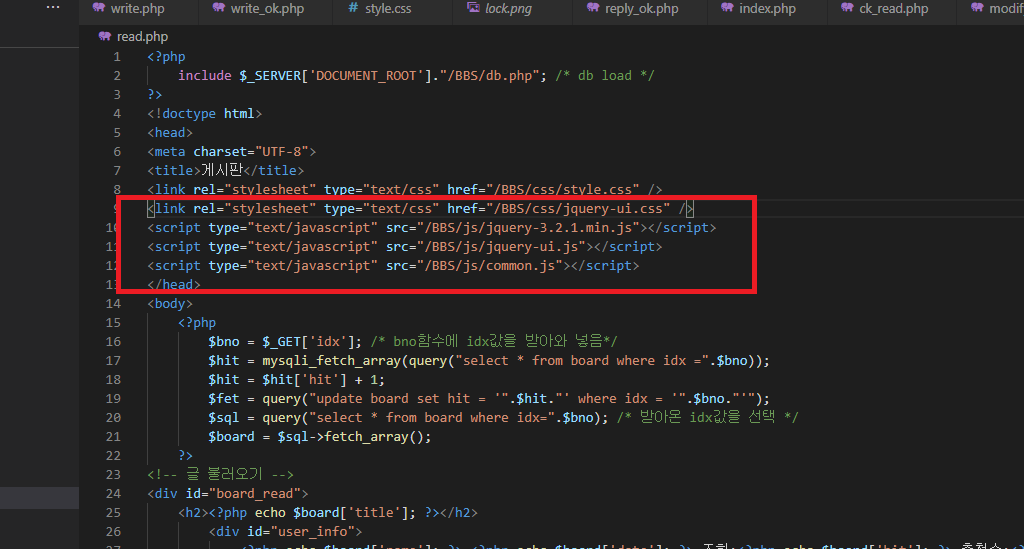Click the PHP icon on ck_read.php tab

[847, 8]
